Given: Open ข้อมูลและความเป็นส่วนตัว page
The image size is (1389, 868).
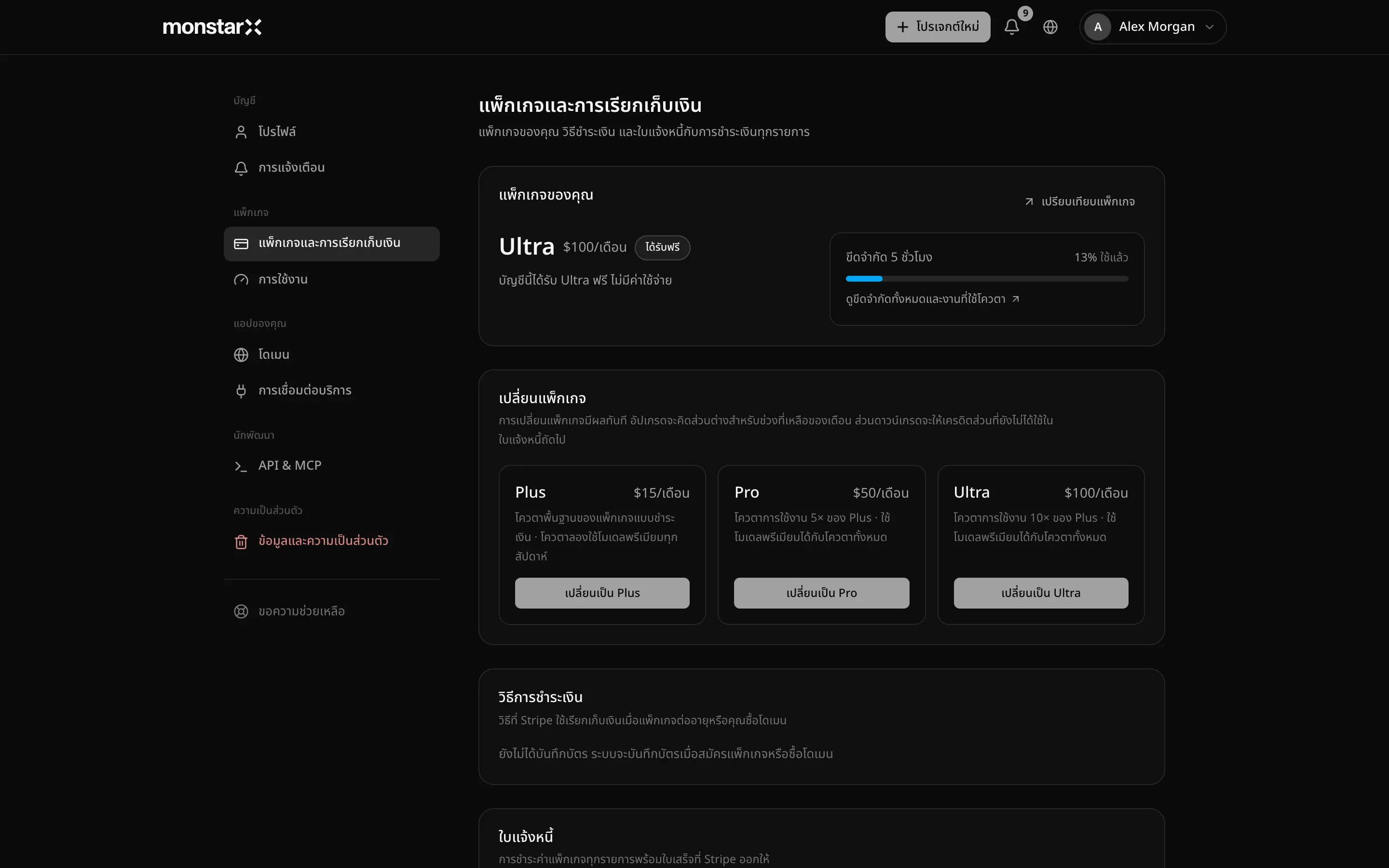Looking at the screenshot, I should point(332,542).
